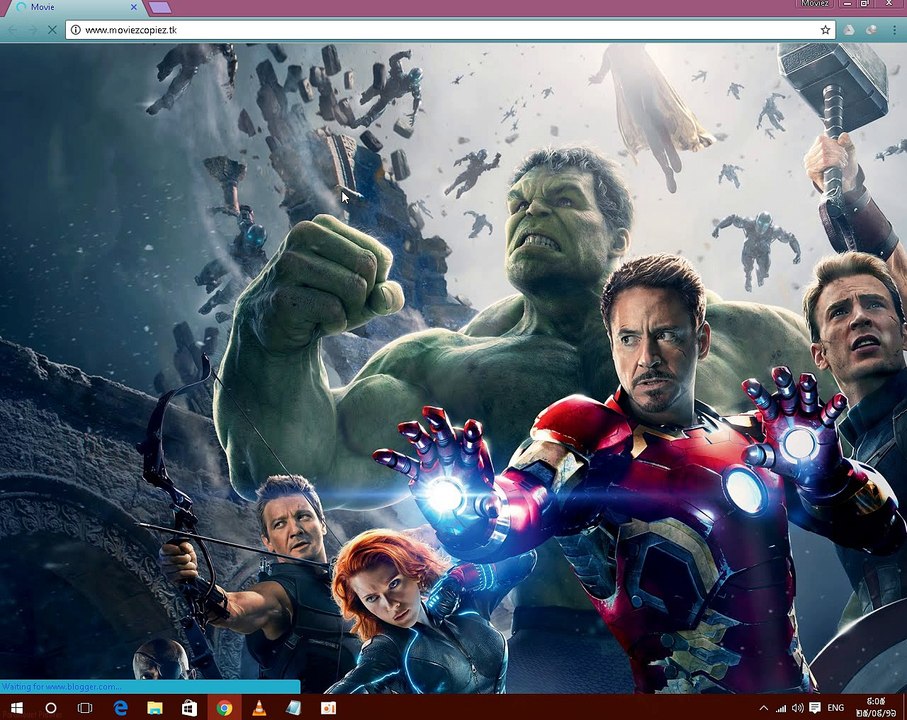Click the 'Waiting for www.blogger.com...' status text
This screenshot has height=720, width=907.
pos(61,686)
